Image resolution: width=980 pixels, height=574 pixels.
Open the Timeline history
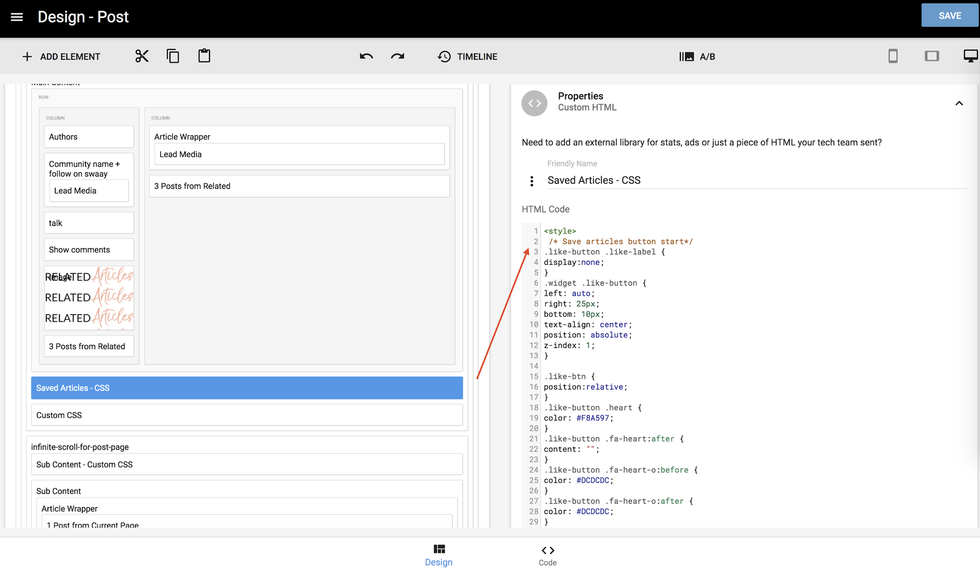click(x=467, y=57)
